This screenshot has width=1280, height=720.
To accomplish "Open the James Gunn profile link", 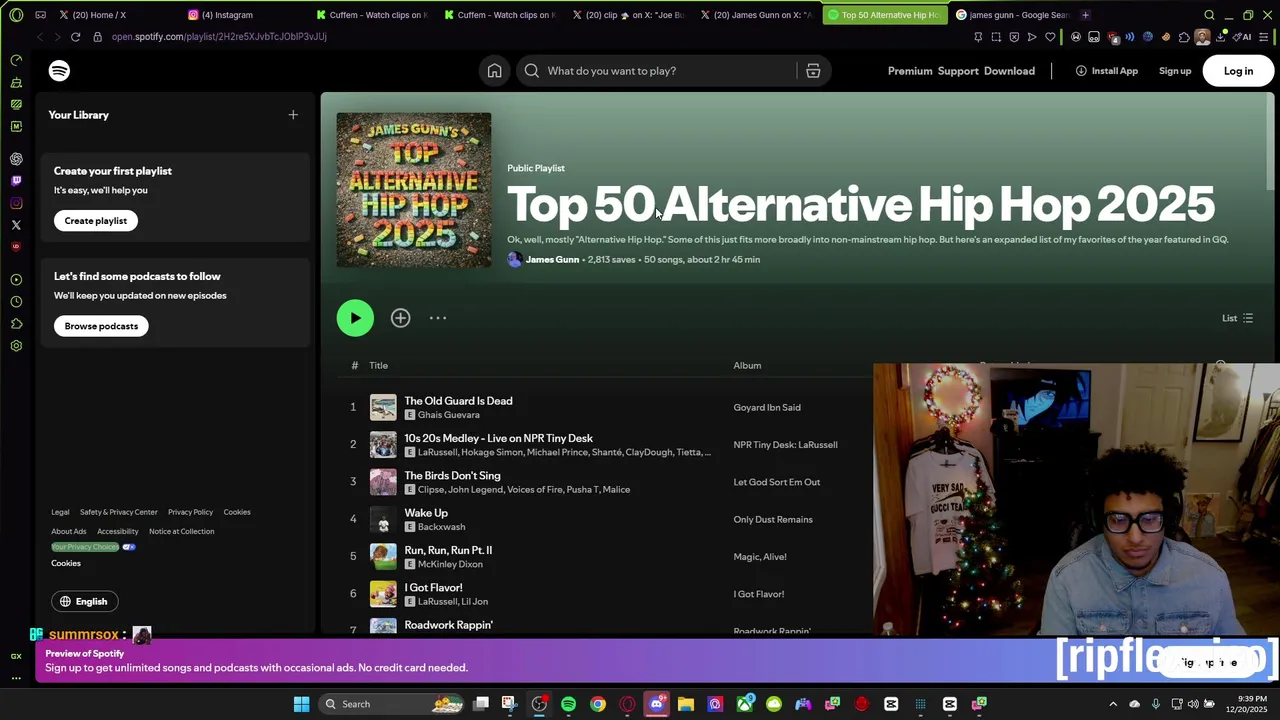I will tap(552, 260).
